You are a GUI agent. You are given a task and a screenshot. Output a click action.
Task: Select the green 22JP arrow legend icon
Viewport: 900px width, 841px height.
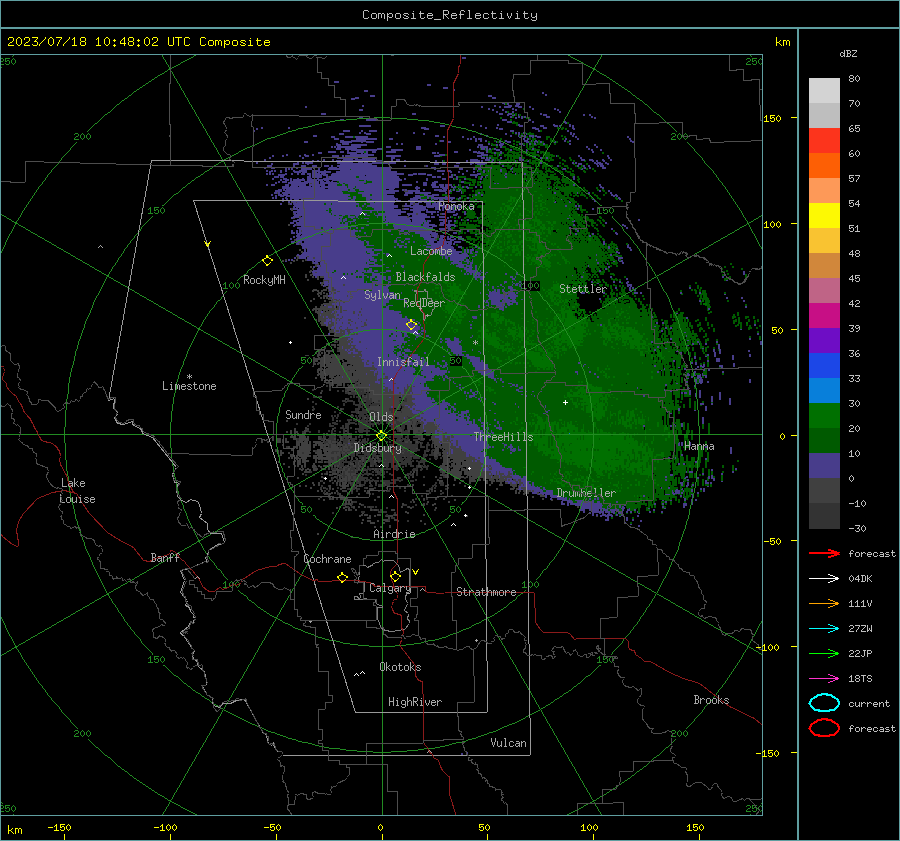tap(824, 653)
